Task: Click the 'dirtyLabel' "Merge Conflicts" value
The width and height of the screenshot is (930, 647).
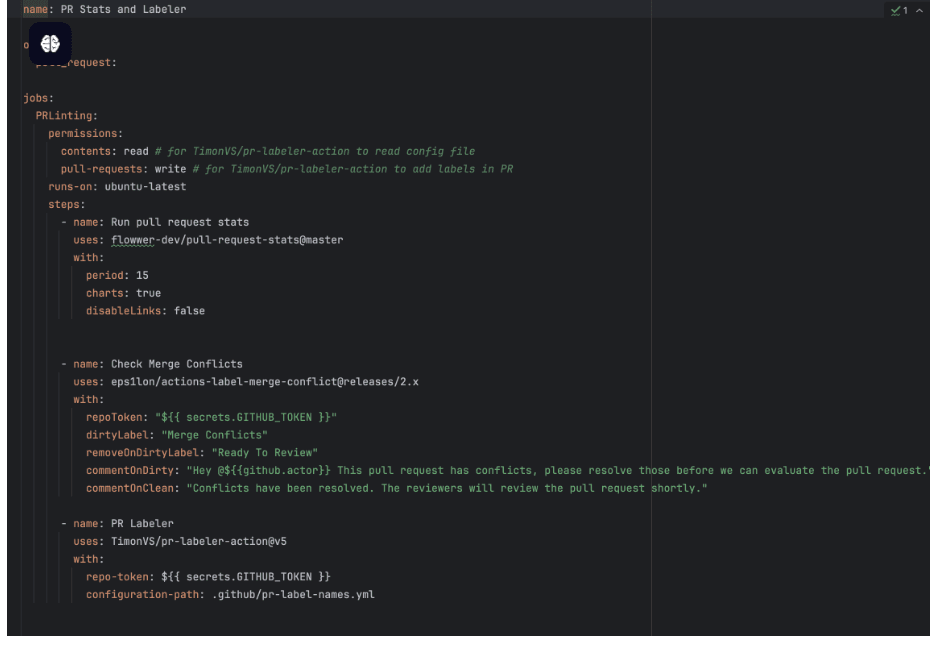Action: tap(214, 435)
